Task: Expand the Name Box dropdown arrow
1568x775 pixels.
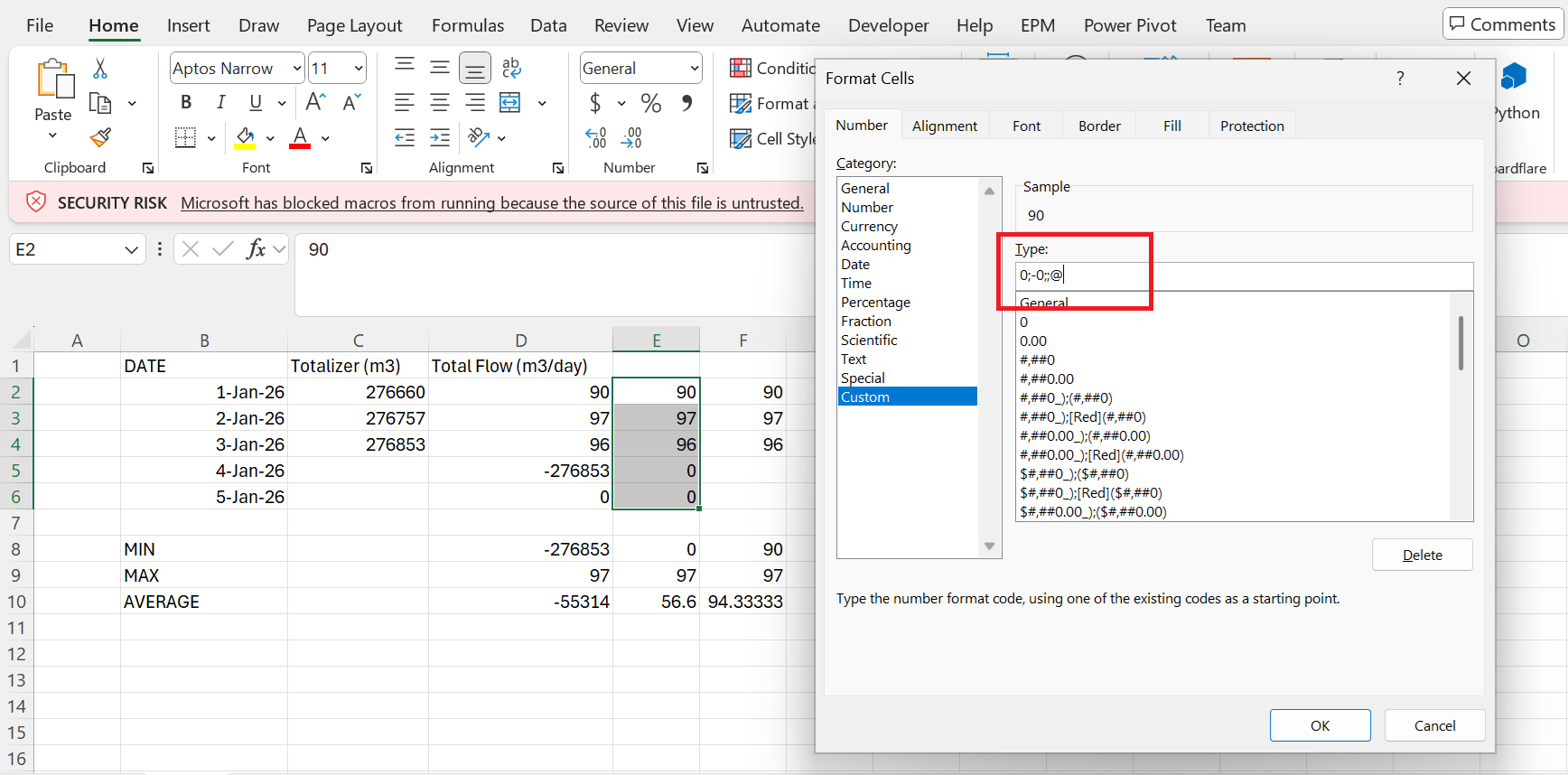Action: tap(132, 249)
